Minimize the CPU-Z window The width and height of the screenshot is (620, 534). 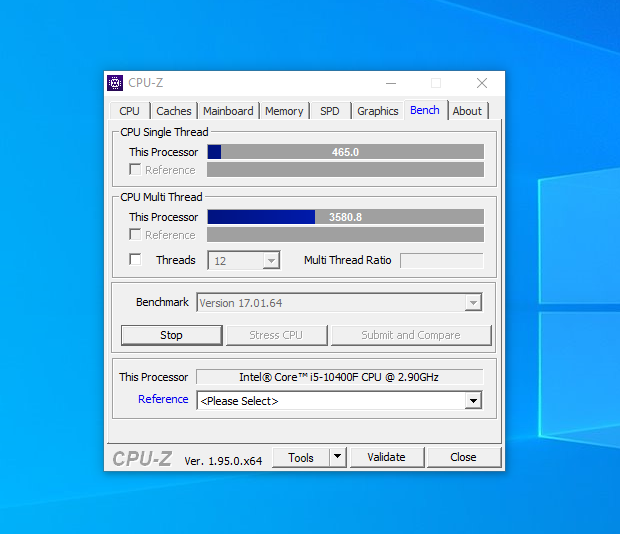tap(391, 83)
